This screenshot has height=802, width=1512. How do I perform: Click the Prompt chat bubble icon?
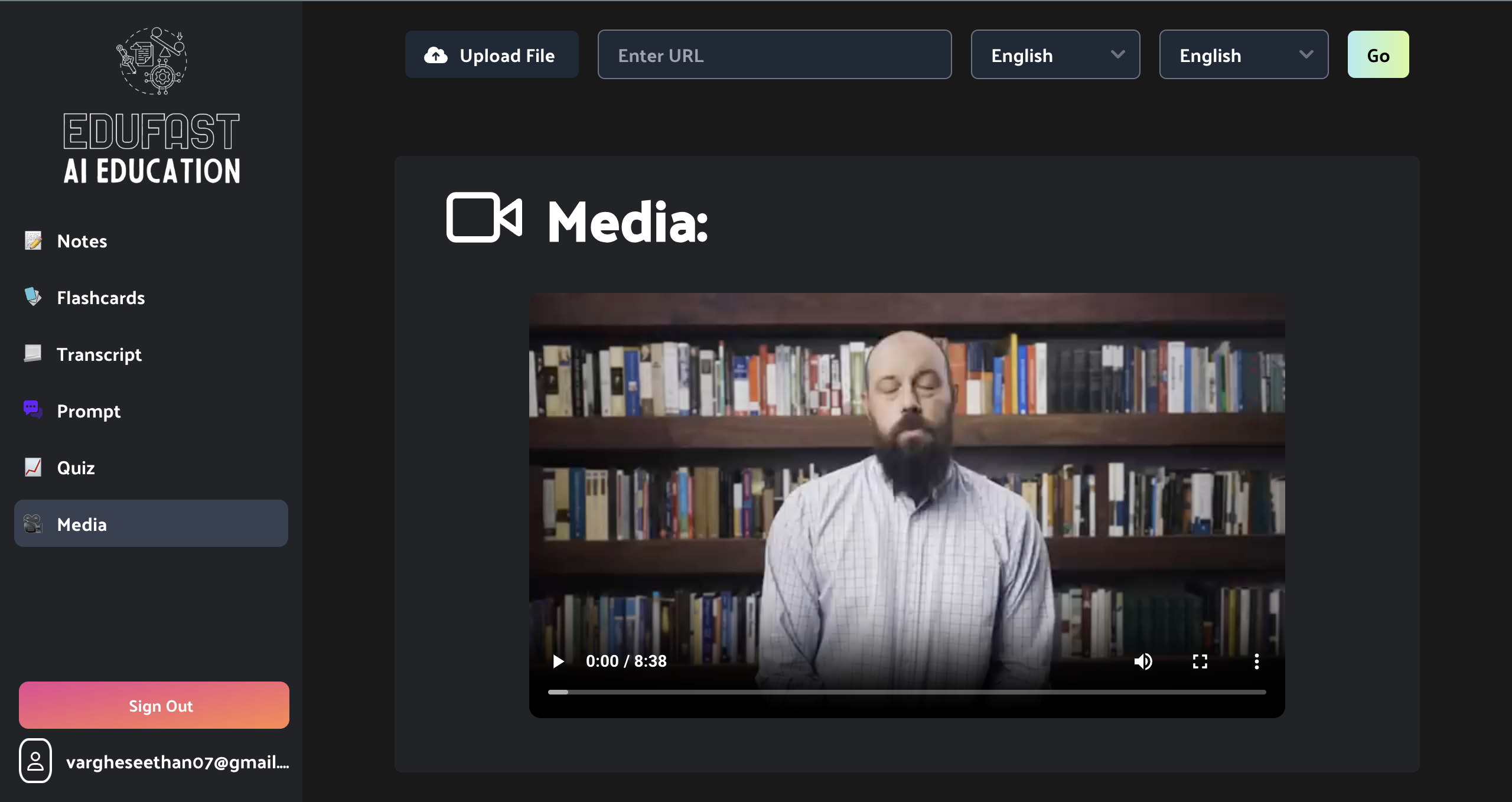[x=33, y=409]
